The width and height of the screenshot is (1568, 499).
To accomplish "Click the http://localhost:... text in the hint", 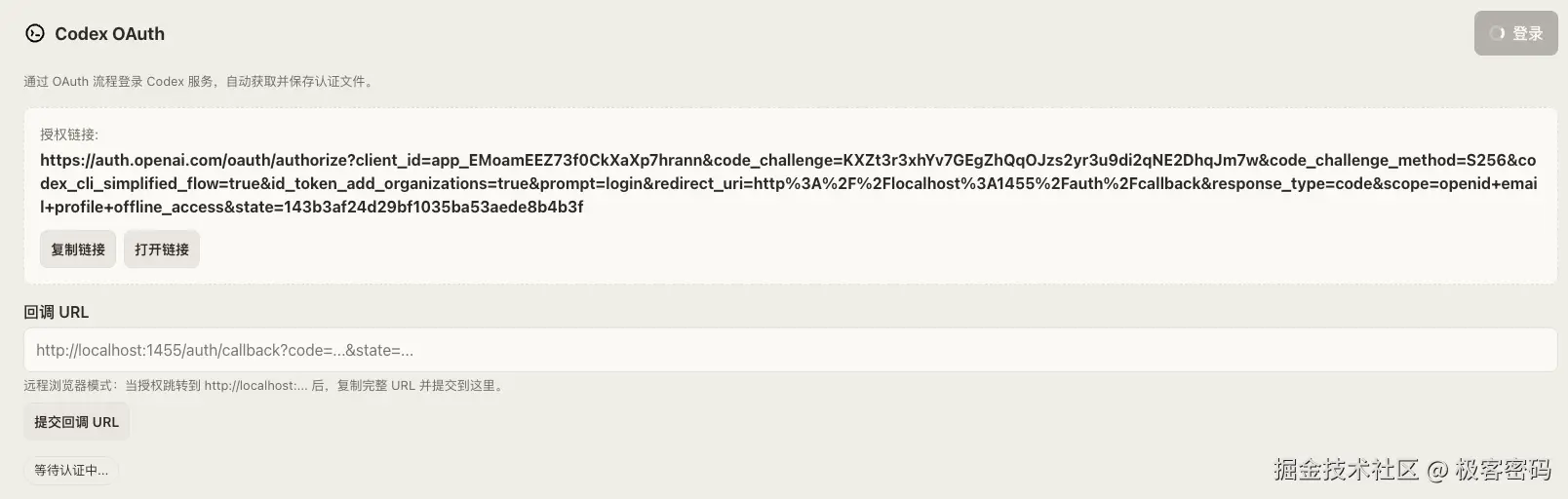I will (255, 386).
